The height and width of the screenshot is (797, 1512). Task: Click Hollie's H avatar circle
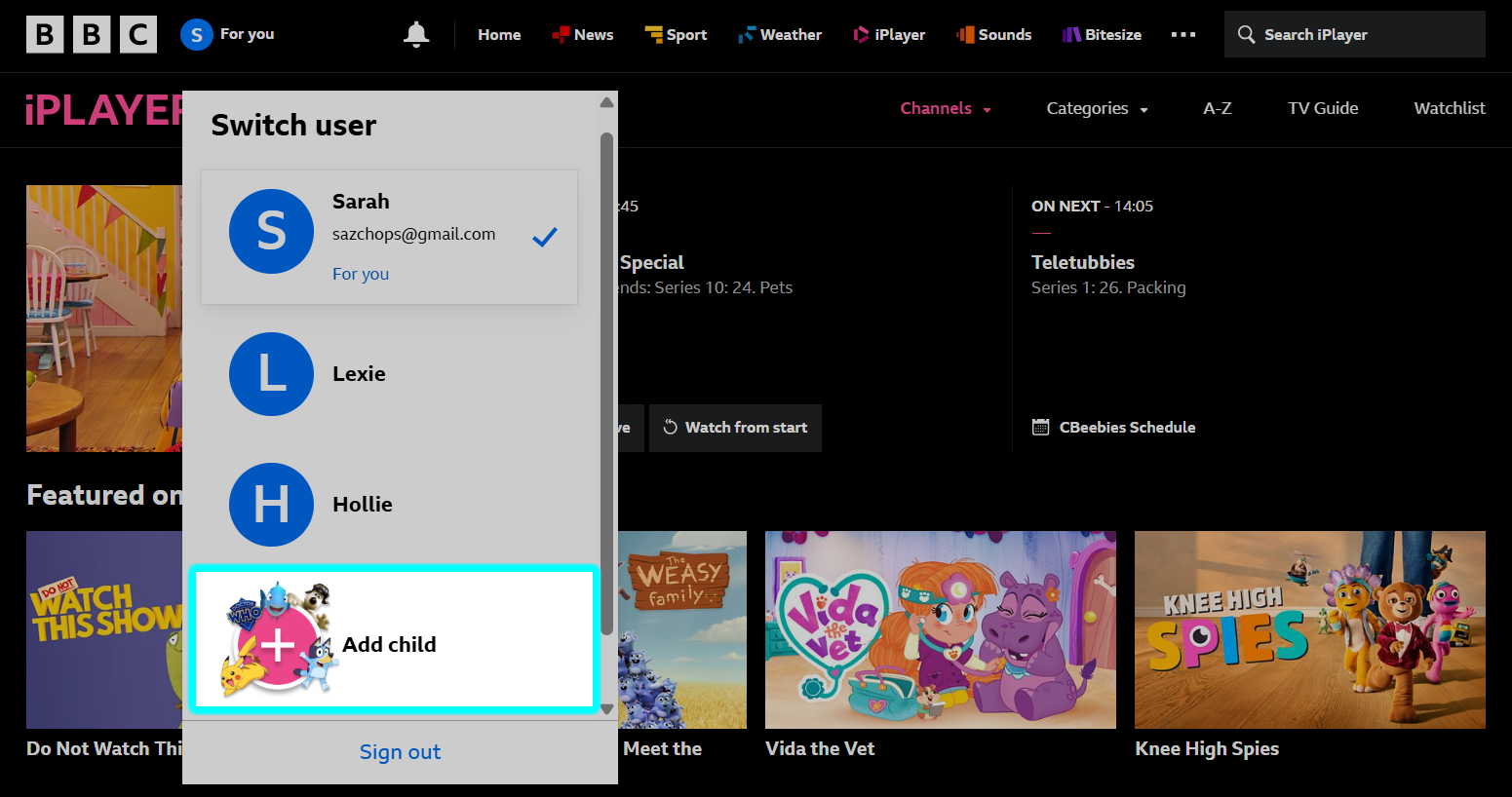(x=271, y=505)
